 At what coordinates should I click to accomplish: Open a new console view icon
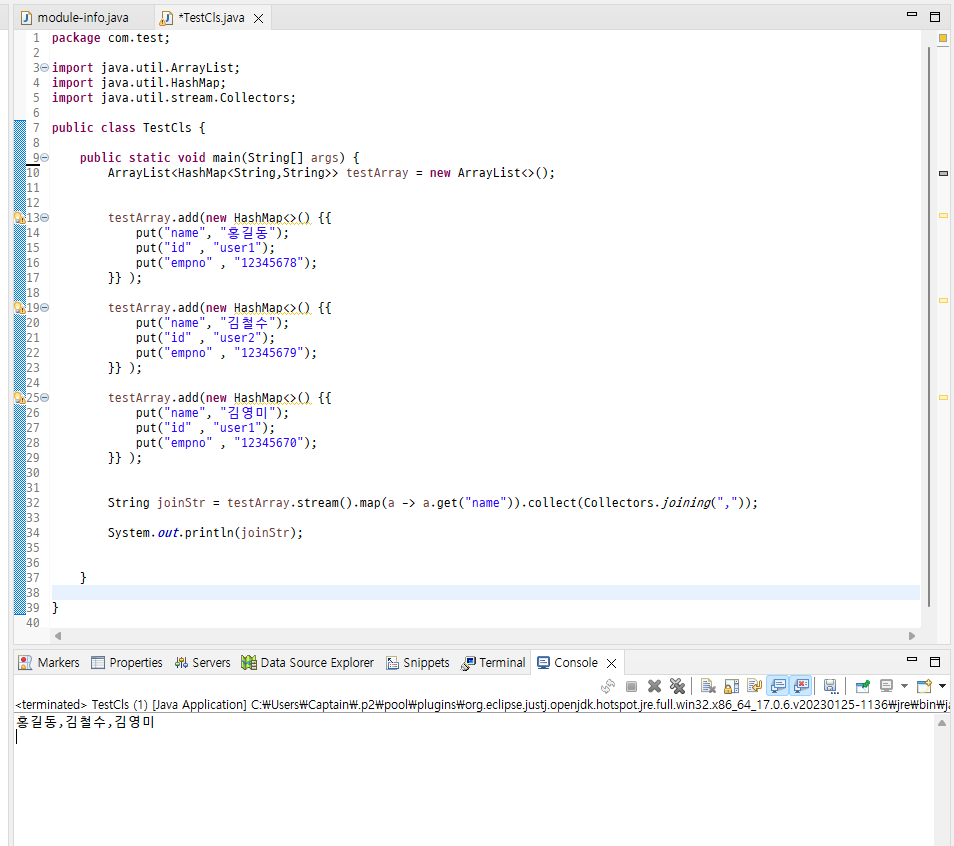924,687
